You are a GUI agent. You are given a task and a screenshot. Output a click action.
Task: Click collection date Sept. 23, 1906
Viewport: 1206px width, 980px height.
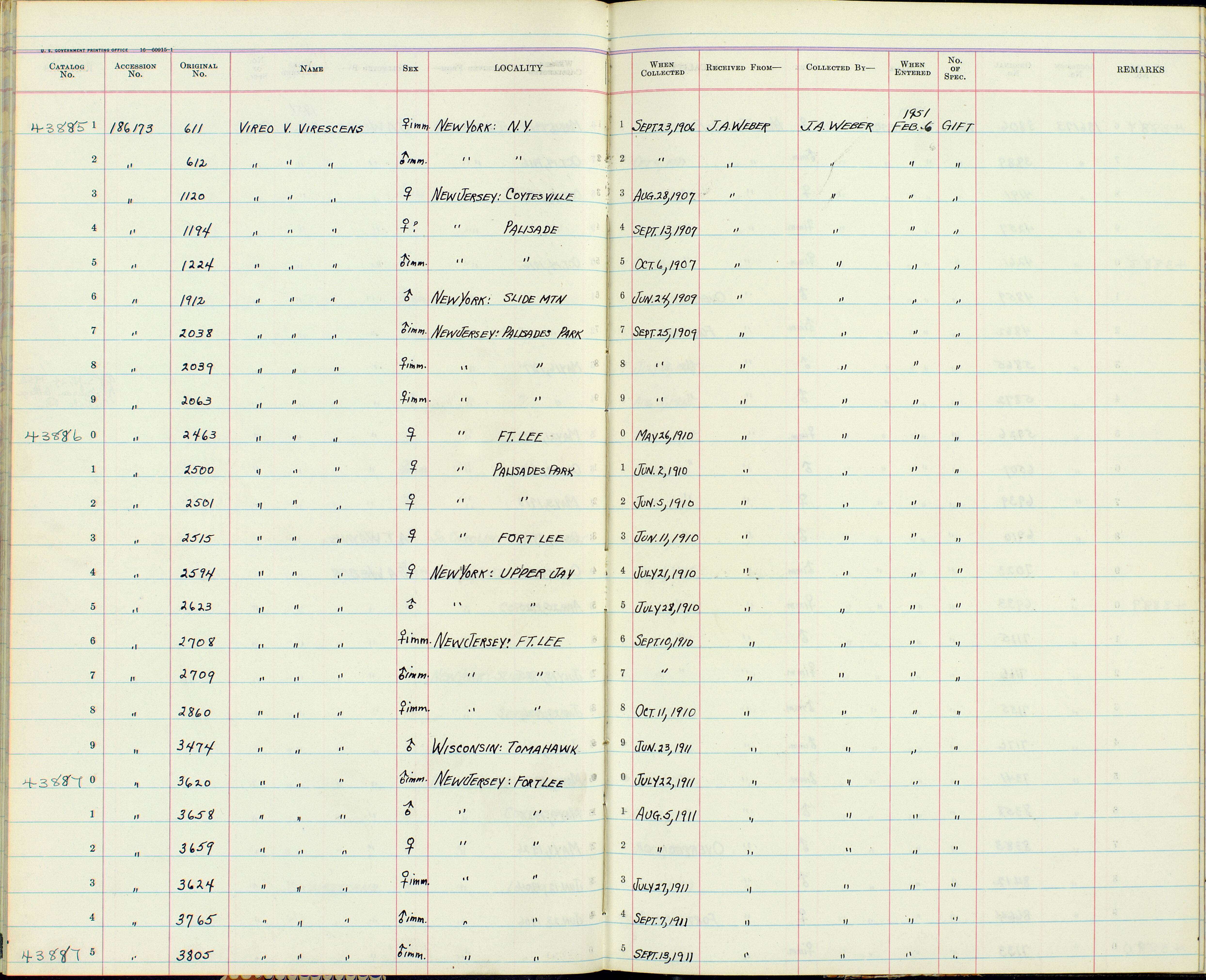664,127
